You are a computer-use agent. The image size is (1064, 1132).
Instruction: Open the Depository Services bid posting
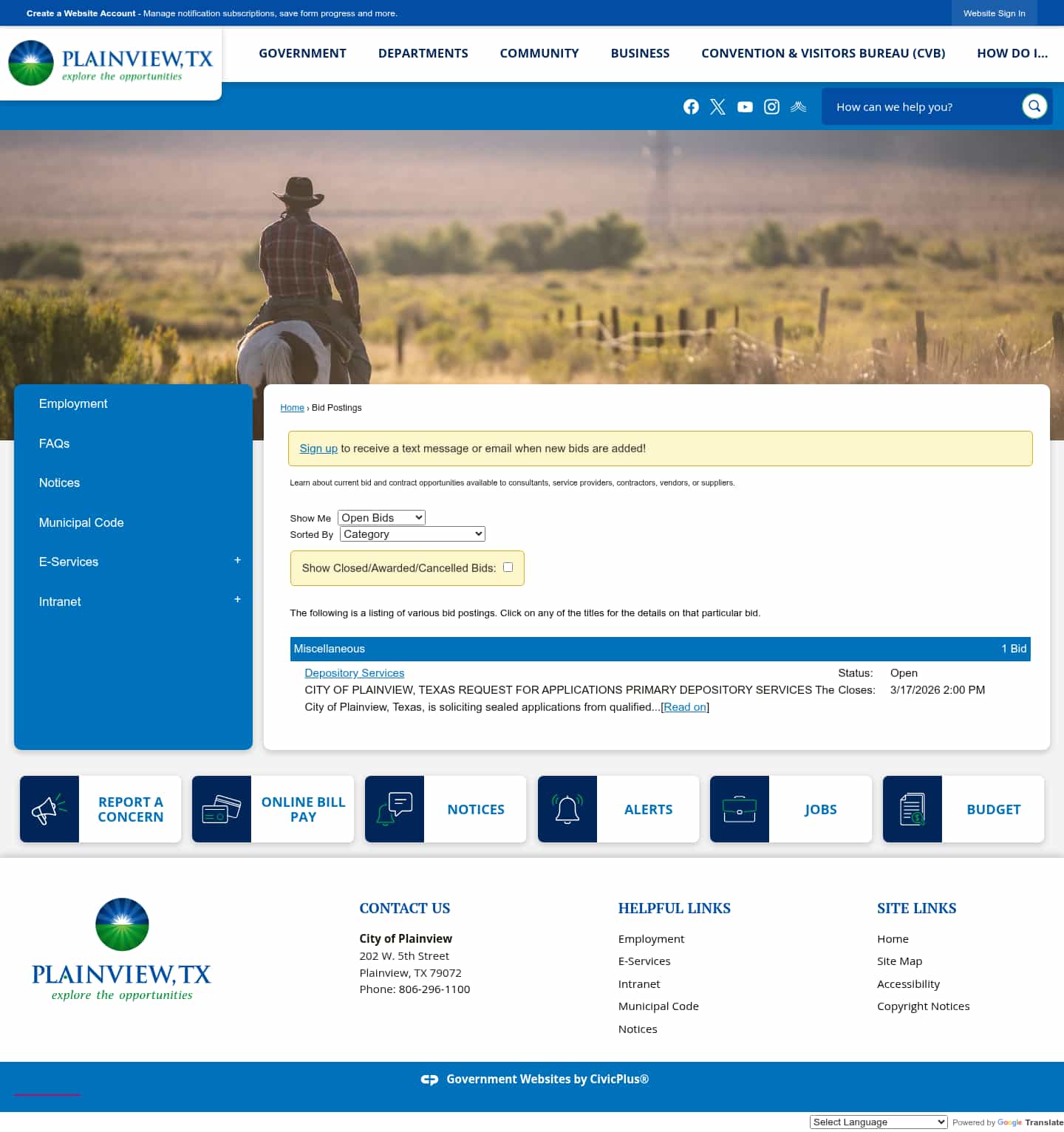click(354, 672)
